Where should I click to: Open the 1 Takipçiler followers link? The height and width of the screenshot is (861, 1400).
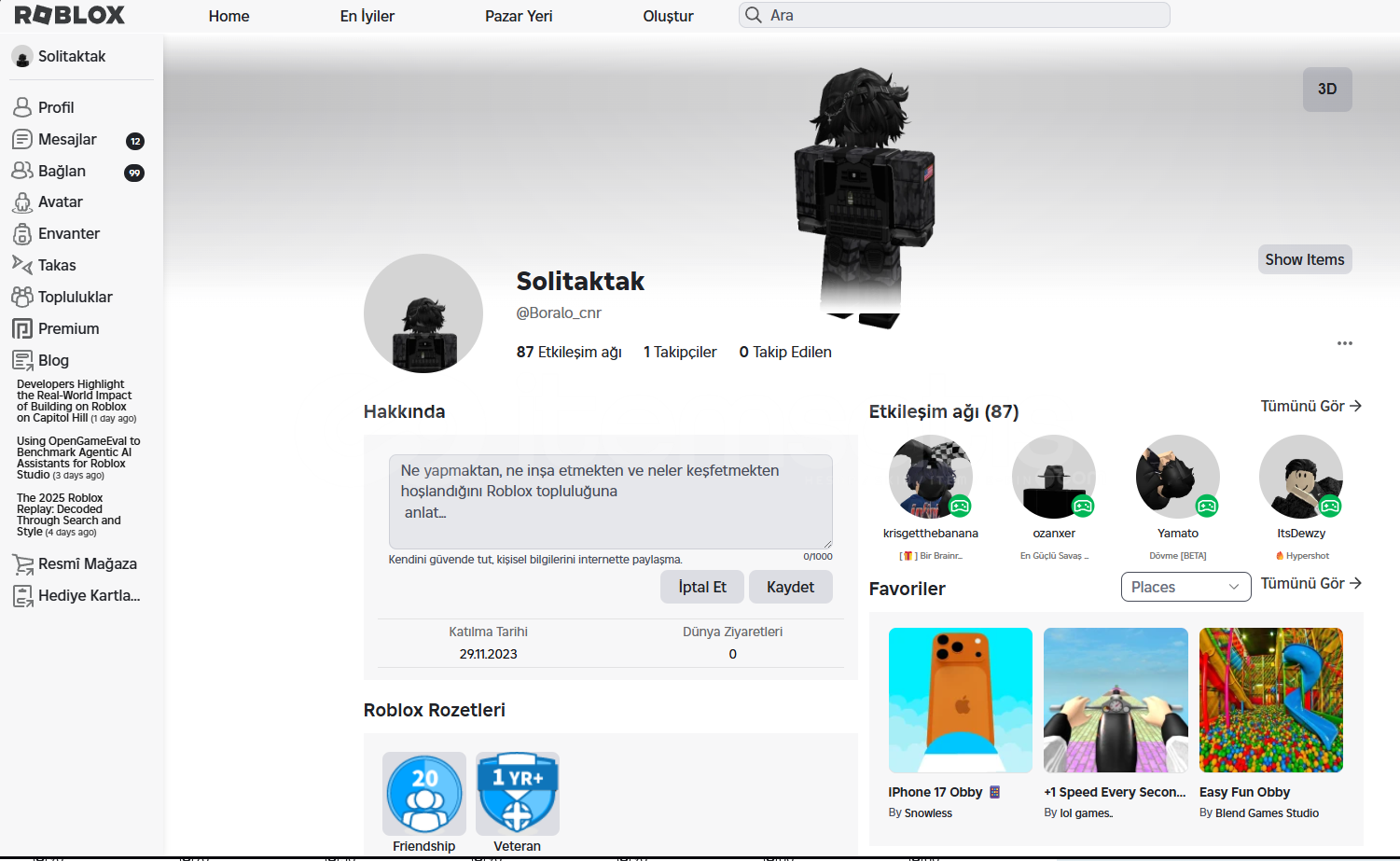(x=680, y=352)
